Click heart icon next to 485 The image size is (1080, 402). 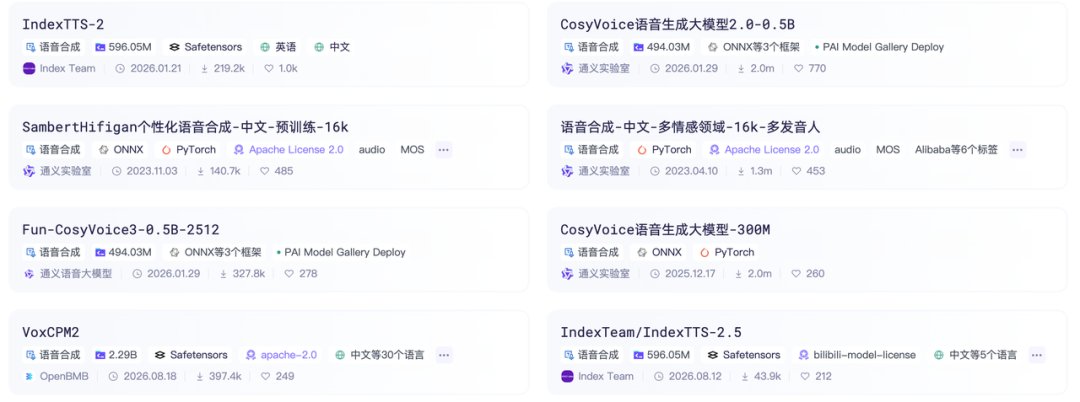264,171
